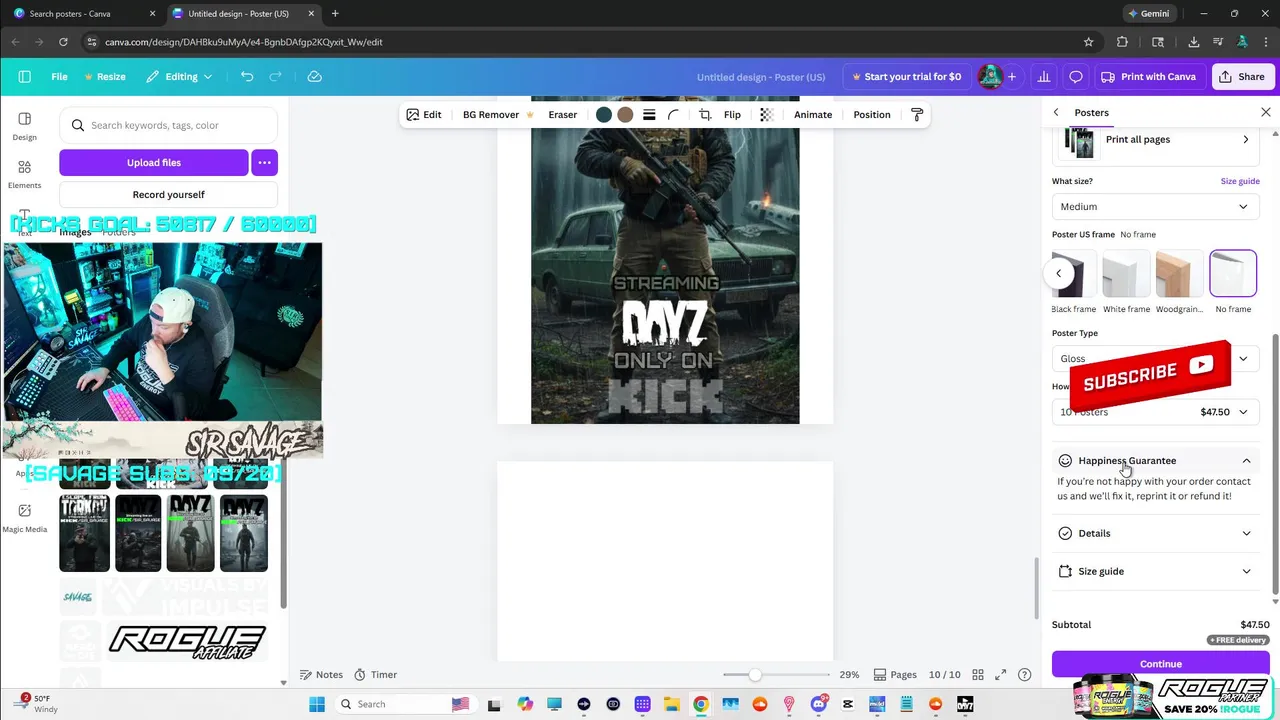Open the help question mark icon
This screenshot has width=1280, height=720.
point(1024,675)
